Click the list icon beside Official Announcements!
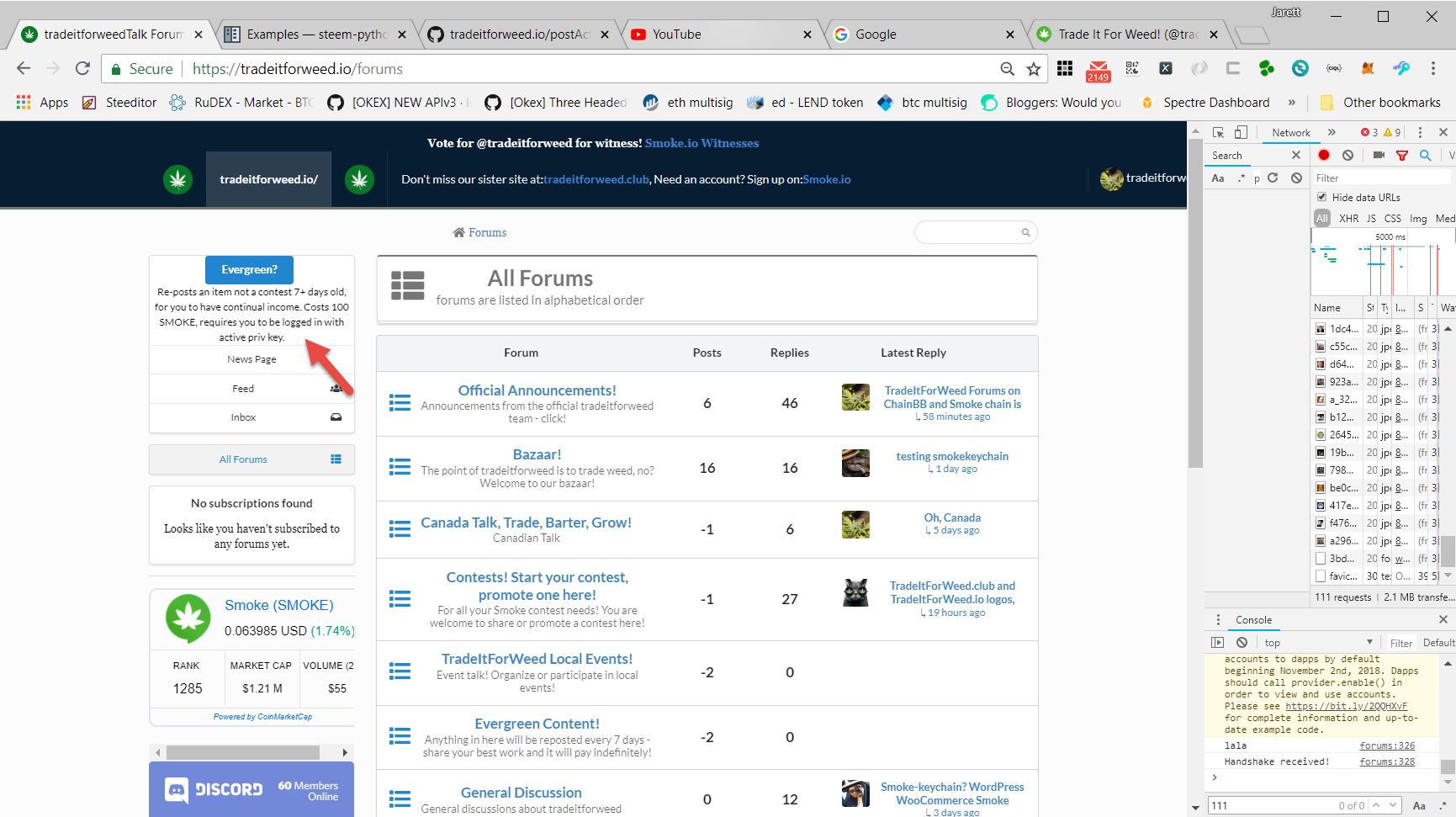 coord(400,403)
